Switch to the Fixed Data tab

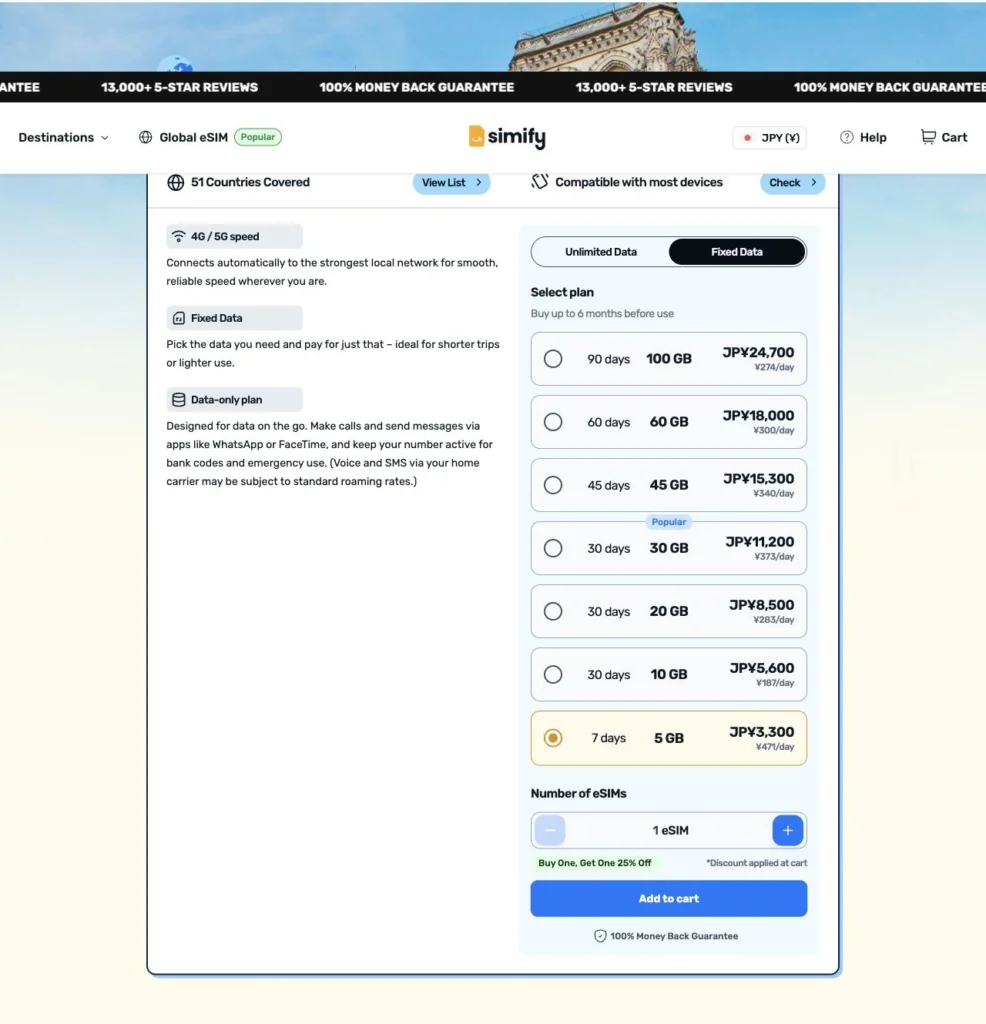(737, 252)
